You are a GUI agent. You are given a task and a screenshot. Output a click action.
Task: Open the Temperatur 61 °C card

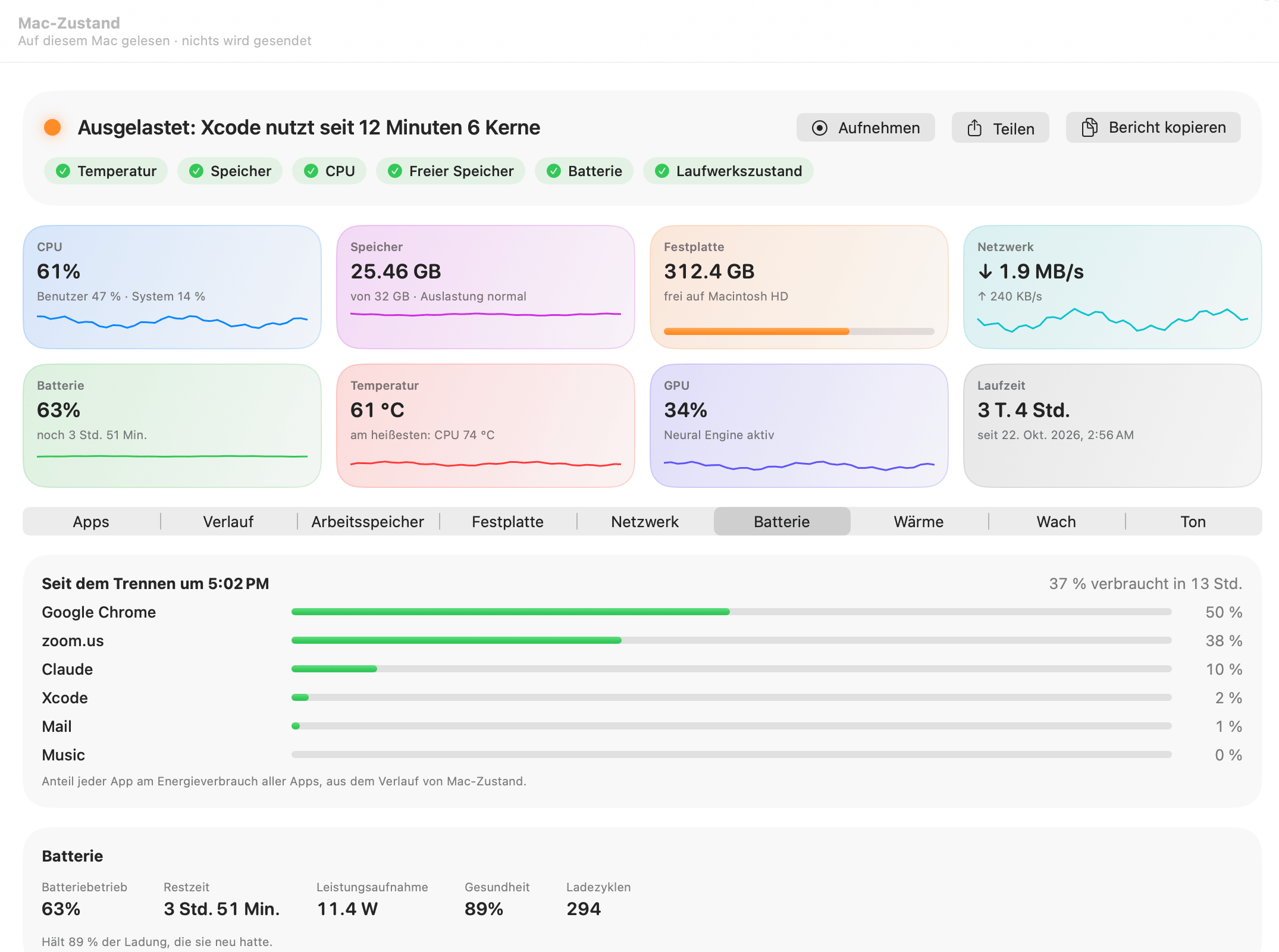pos(485,425)
